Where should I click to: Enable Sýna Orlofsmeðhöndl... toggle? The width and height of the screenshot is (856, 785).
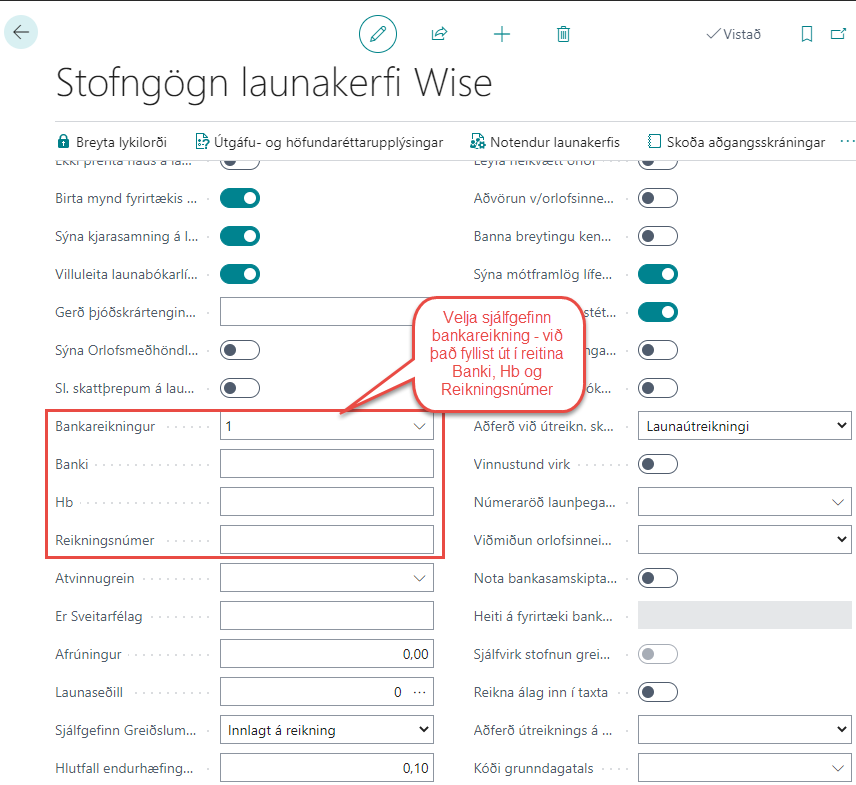[240, 350]
